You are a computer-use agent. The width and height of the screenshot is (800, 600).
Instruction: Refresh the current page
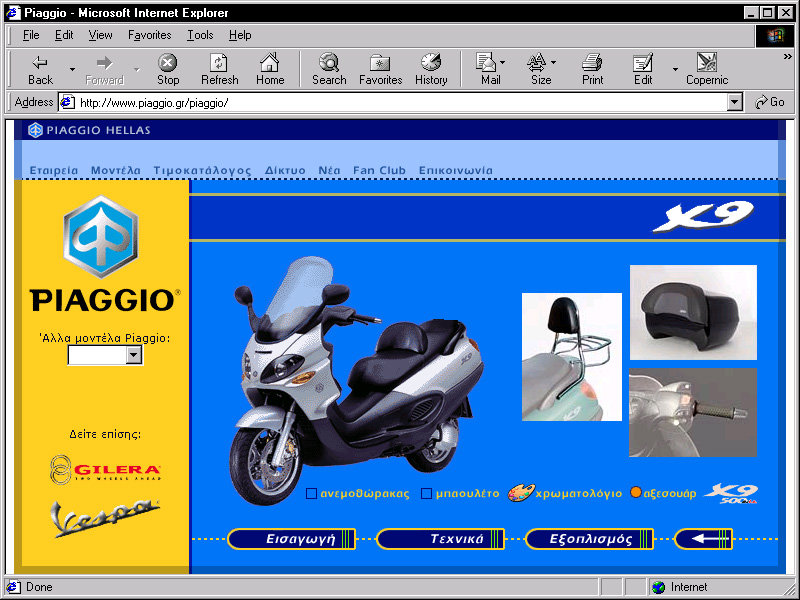point(219,70)
